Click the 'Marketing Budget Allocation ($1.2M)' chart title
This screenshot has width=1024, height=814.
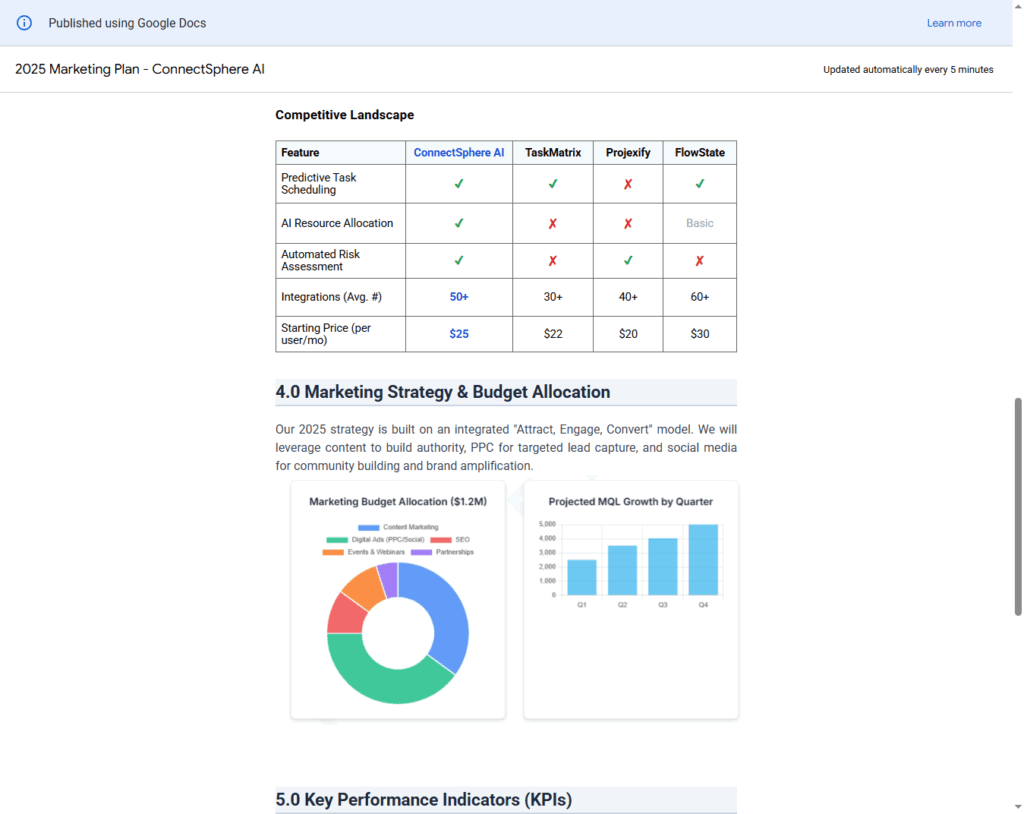click(398, 502)
